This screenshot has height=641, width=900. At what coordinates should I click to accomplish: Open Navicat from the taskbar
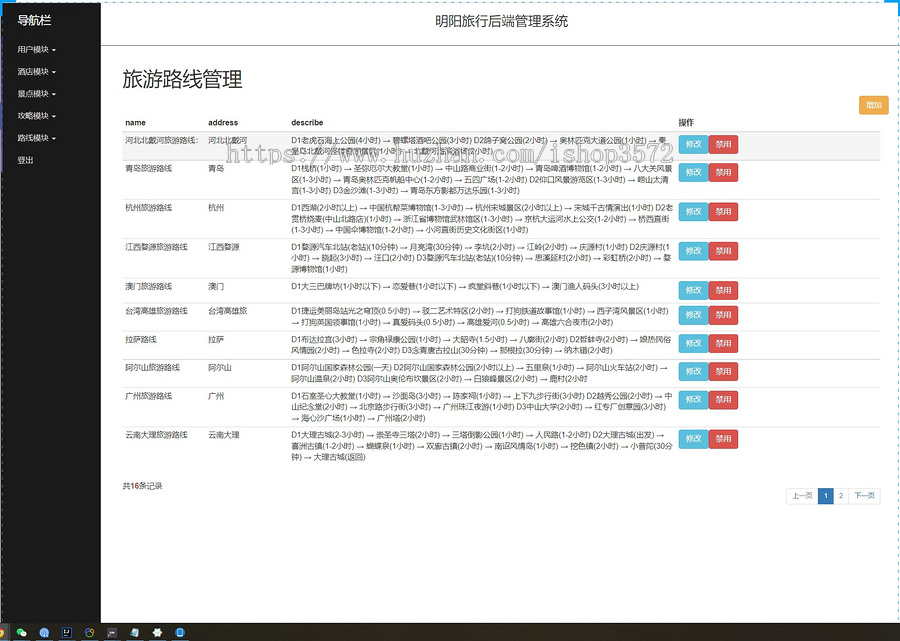tap(90, 632)
